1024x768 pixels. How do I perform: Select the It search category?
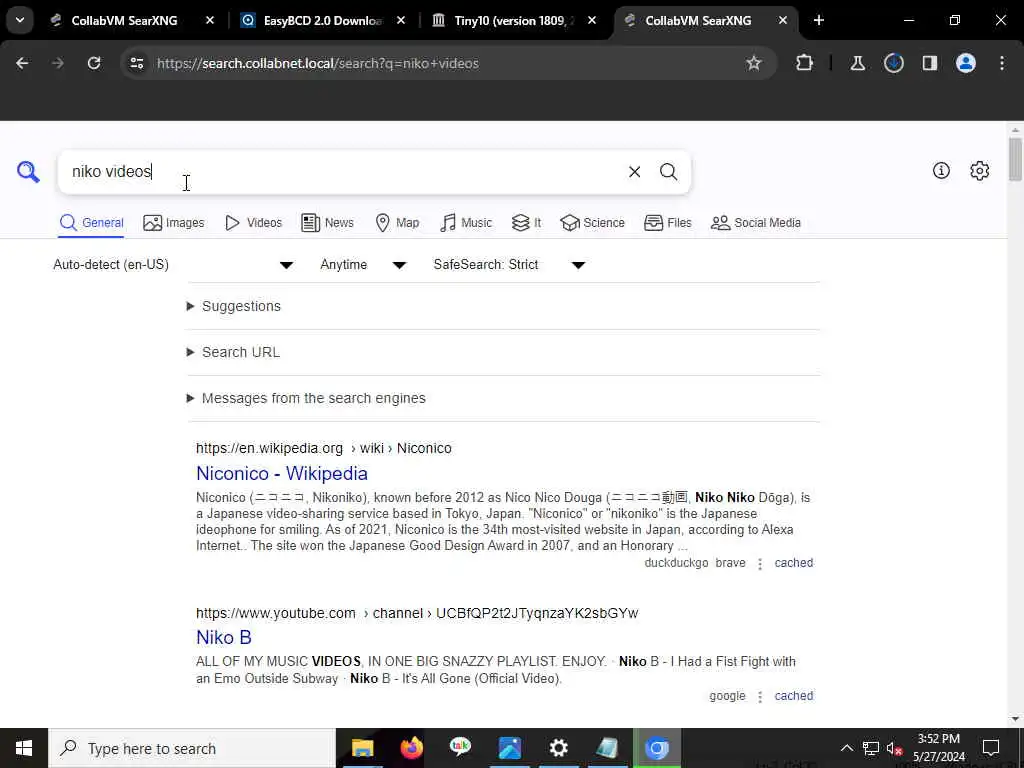(x=526, y=223)
